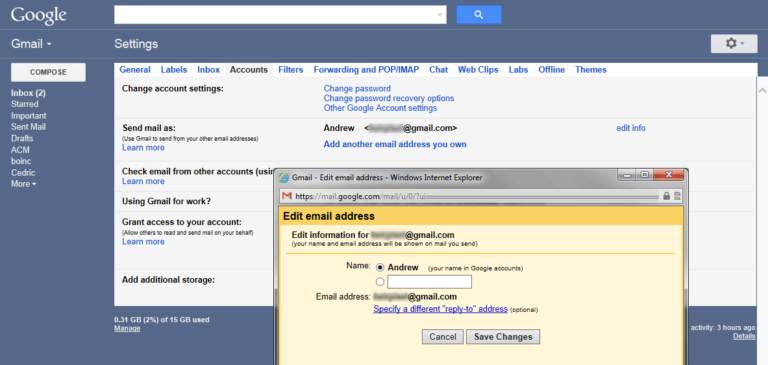
Task: Open the Drafts folder
Action: pos(22,139)
